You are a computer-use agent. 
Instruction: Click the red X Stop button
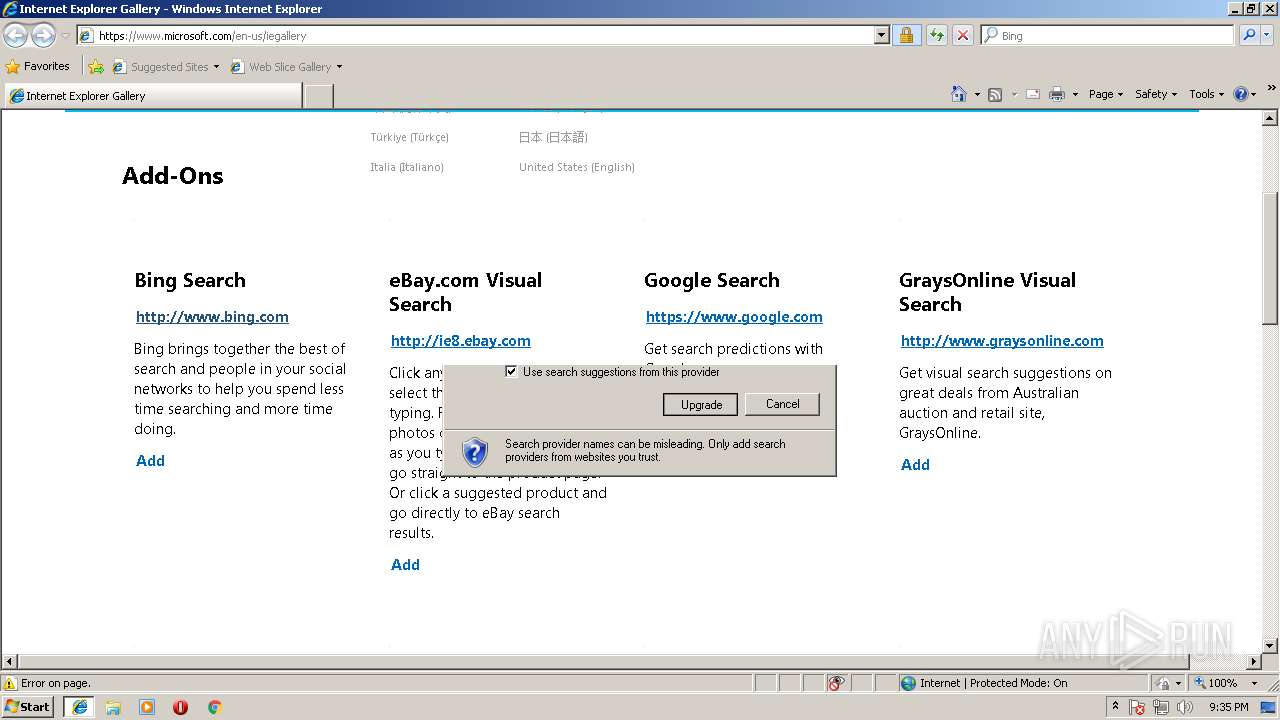(962, 35)
